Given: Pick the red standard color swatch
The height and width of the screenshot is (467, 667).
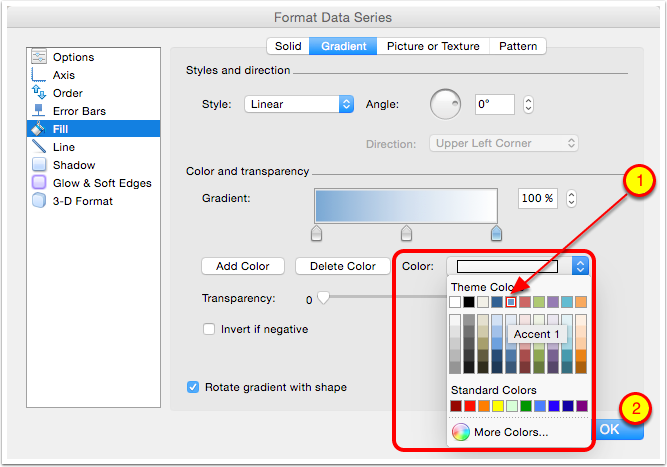Looking at the screenshot, I should 470,406.
